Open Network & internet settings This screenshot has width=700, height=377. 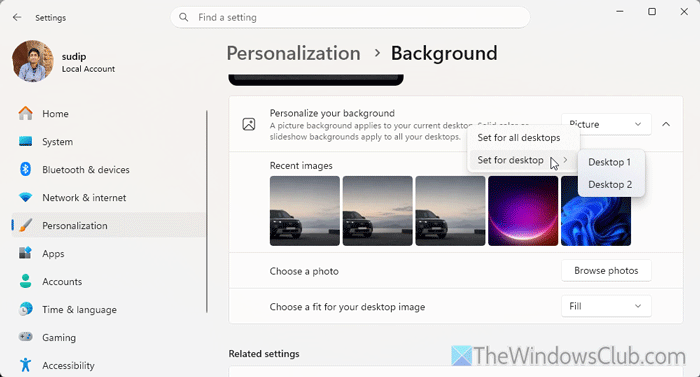click(x=108, y=197)
